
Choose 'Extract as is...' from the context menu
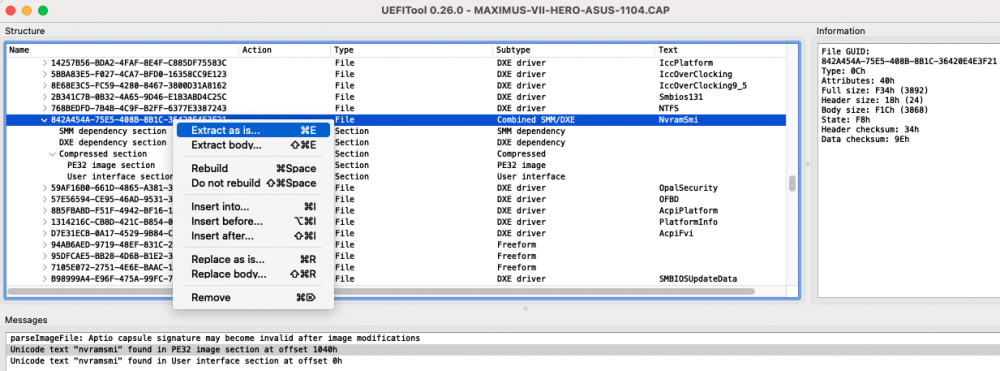click(253, 130)
